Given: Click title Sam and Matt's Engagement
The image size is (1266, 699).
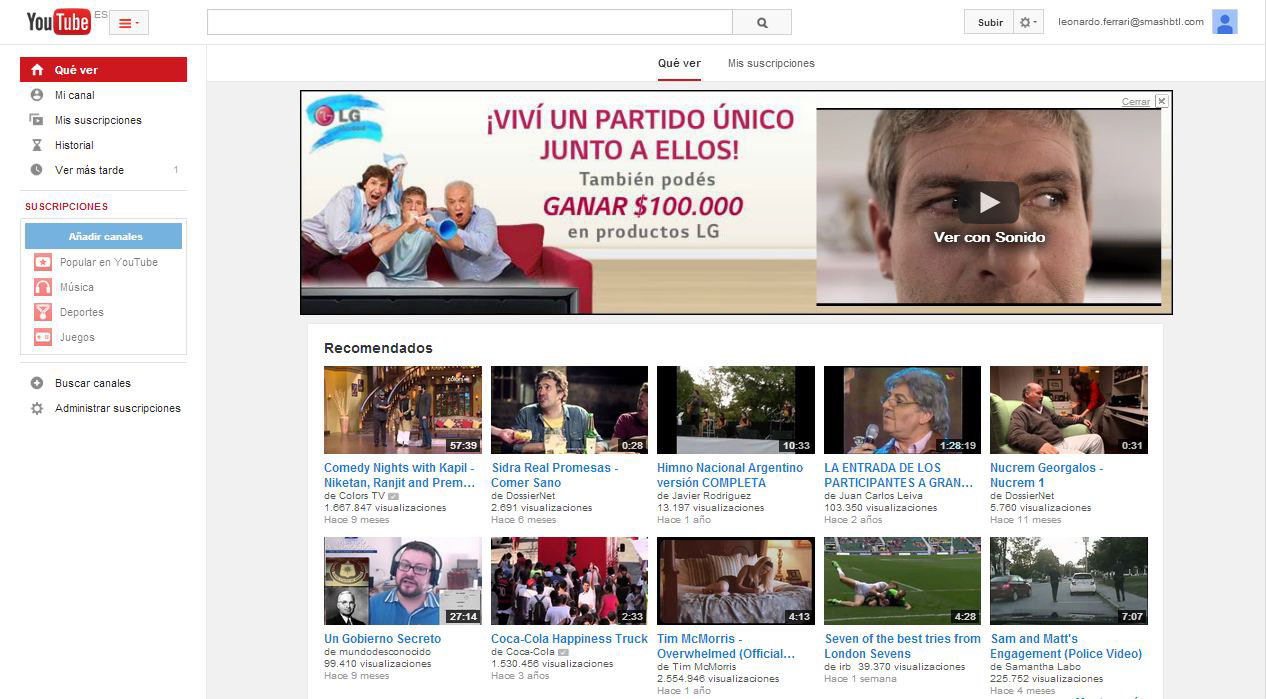Looking at the screenshot, I should 1066,646.
